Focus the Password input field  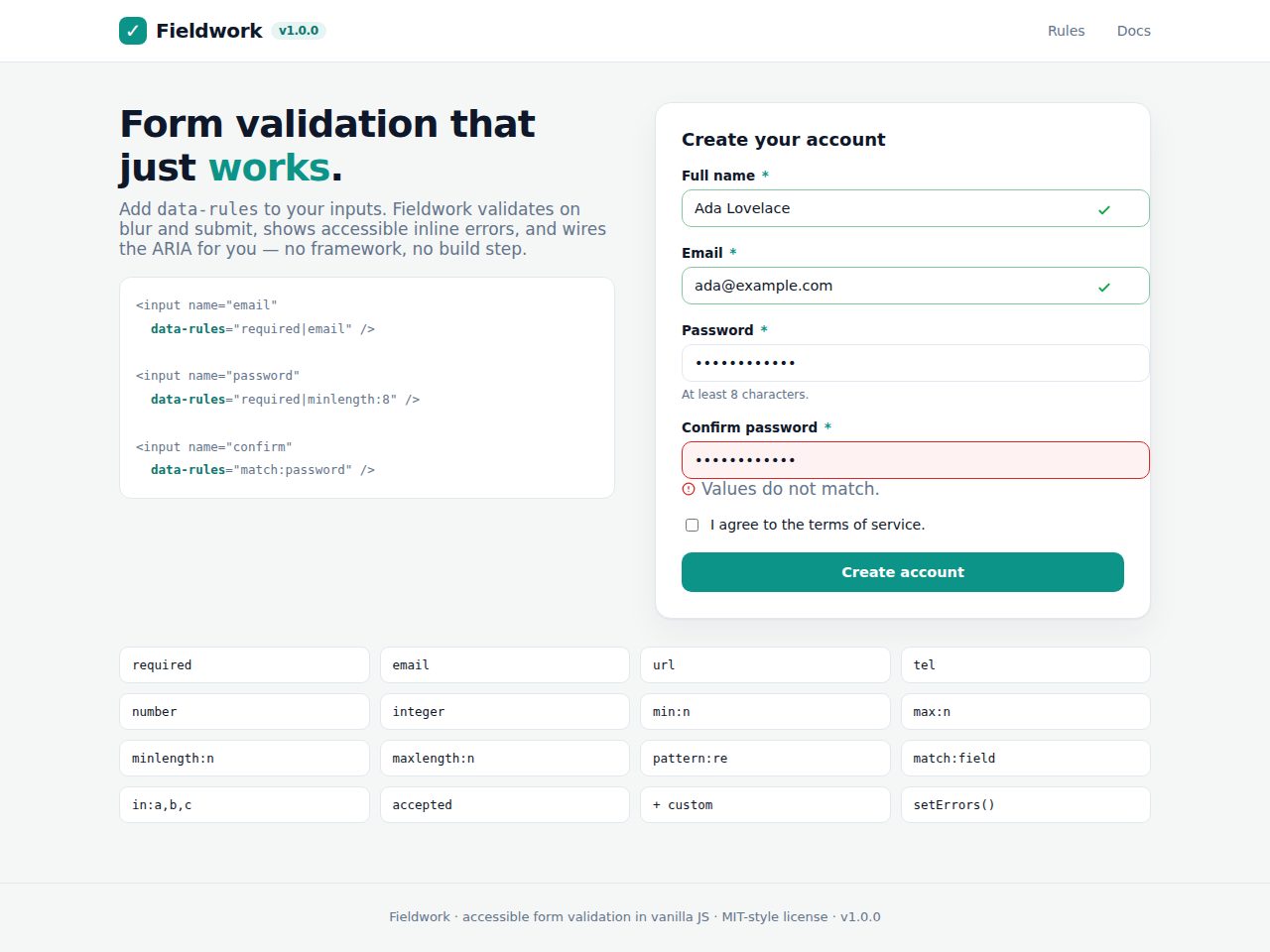pyautogui.click(x=915, y=363)
